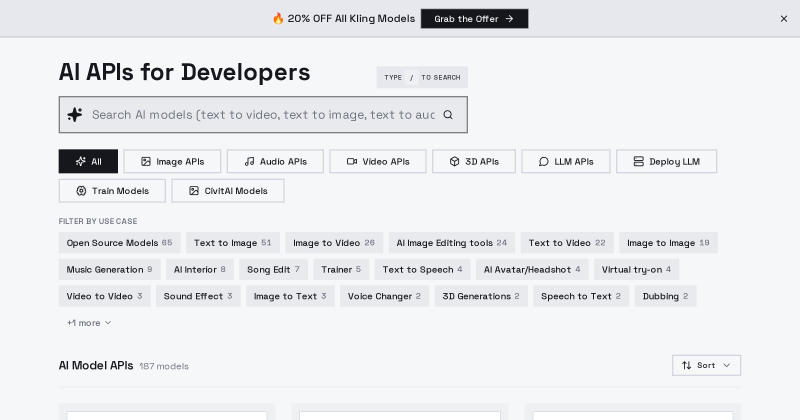
Task: Click the sparkle icon on the All tab
Action: (x=81, y=161)
